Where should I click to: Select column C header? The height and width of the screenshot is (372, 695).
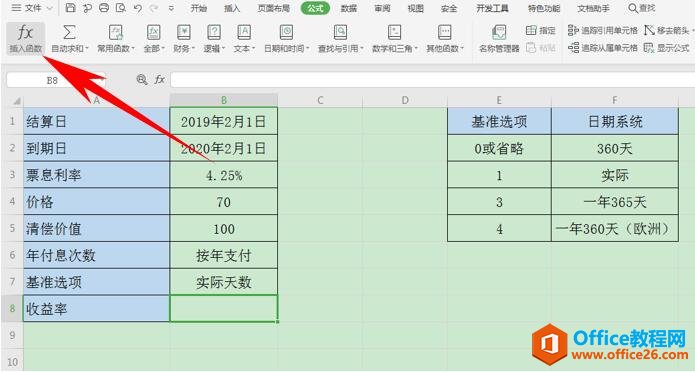pyautogui.click(x=320, y=101)
